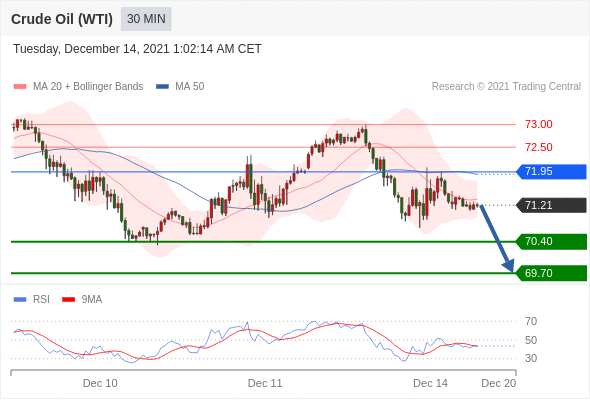Toggle the RSI legend marker
The width and height of the screenshot is (590, 400).
20,300
